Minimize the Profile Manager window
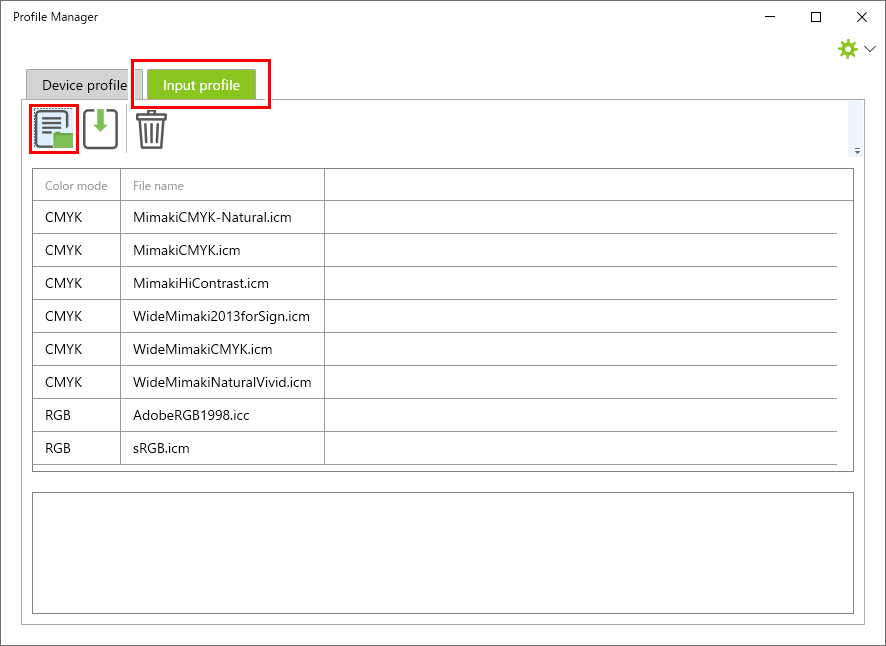Screen dimensions: 886x646 click(770, 17)
